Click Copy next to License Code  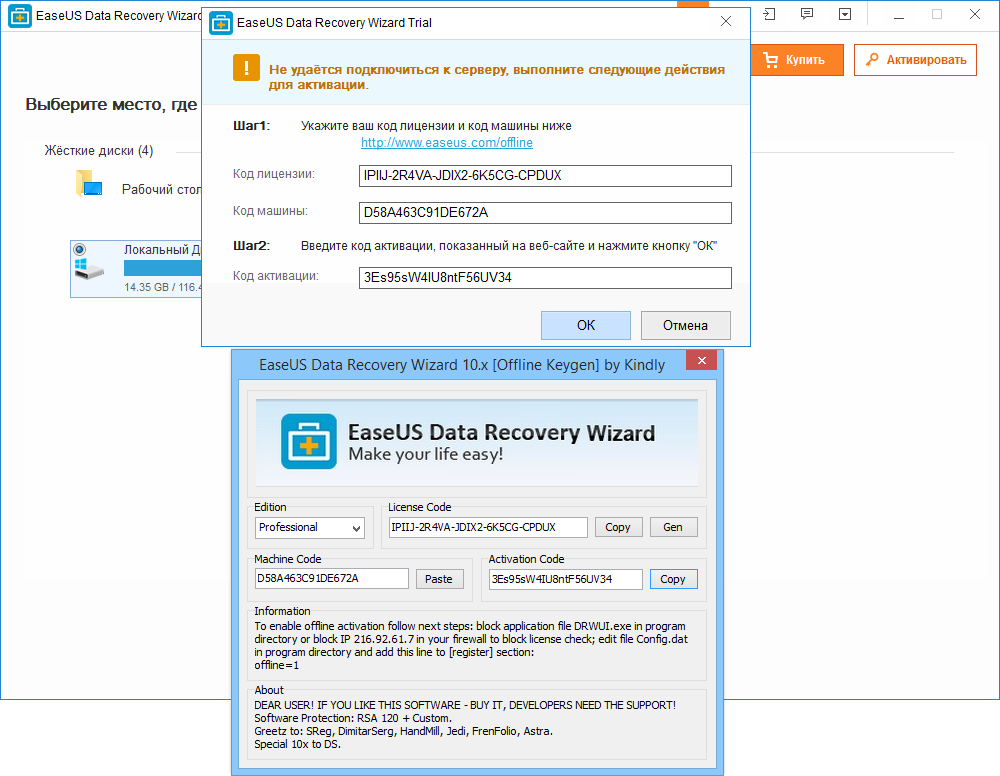(618, 527)
